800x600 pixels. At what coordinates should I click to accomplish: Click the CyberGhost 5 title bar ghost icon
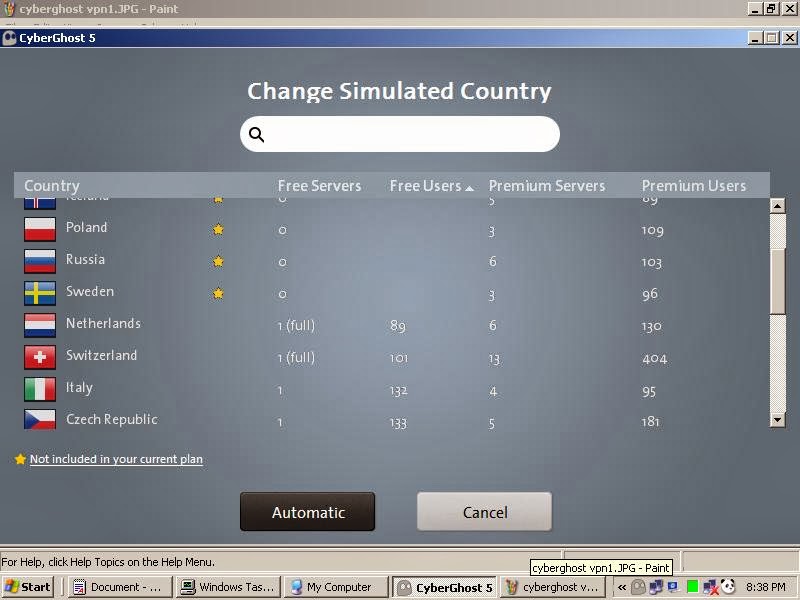point(9,38)
